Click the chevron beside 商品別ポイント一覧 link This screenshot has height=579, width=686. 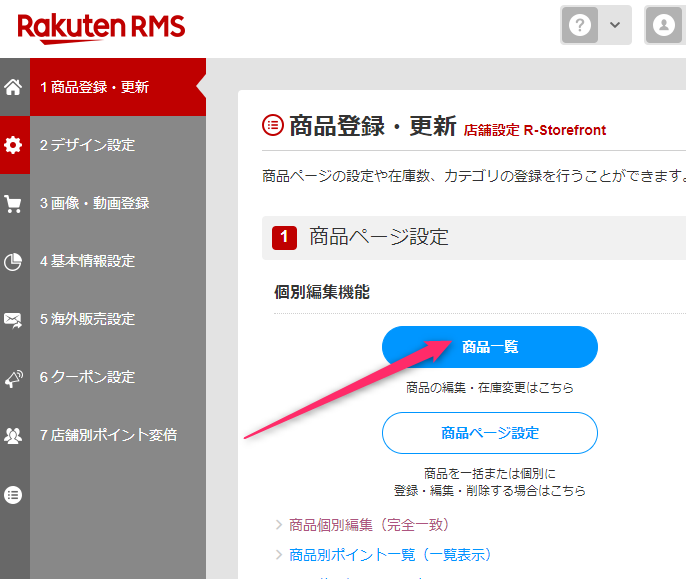(x=279, y=555)
